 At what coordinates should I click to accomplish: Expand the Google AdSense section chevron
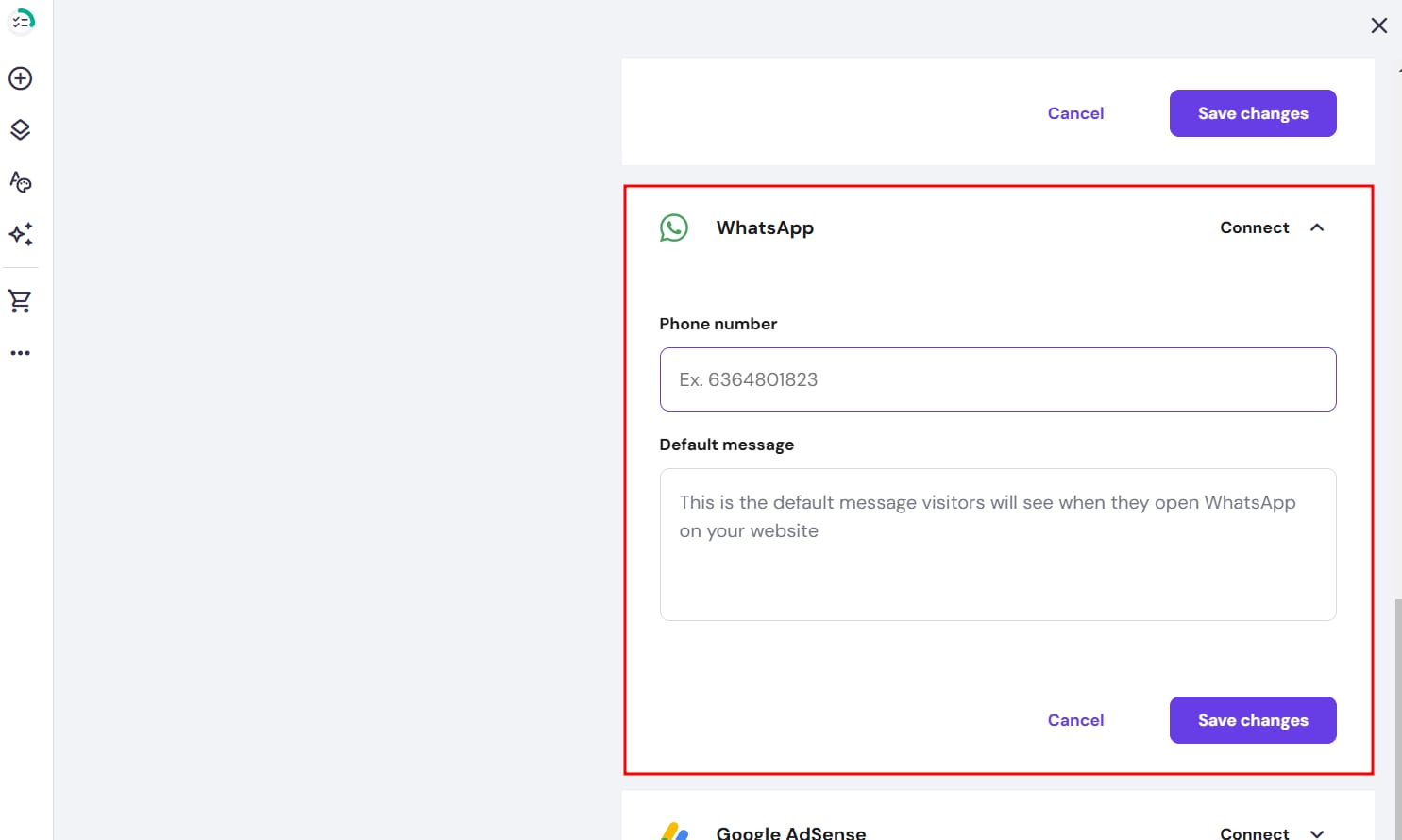tap(1317, 832)
